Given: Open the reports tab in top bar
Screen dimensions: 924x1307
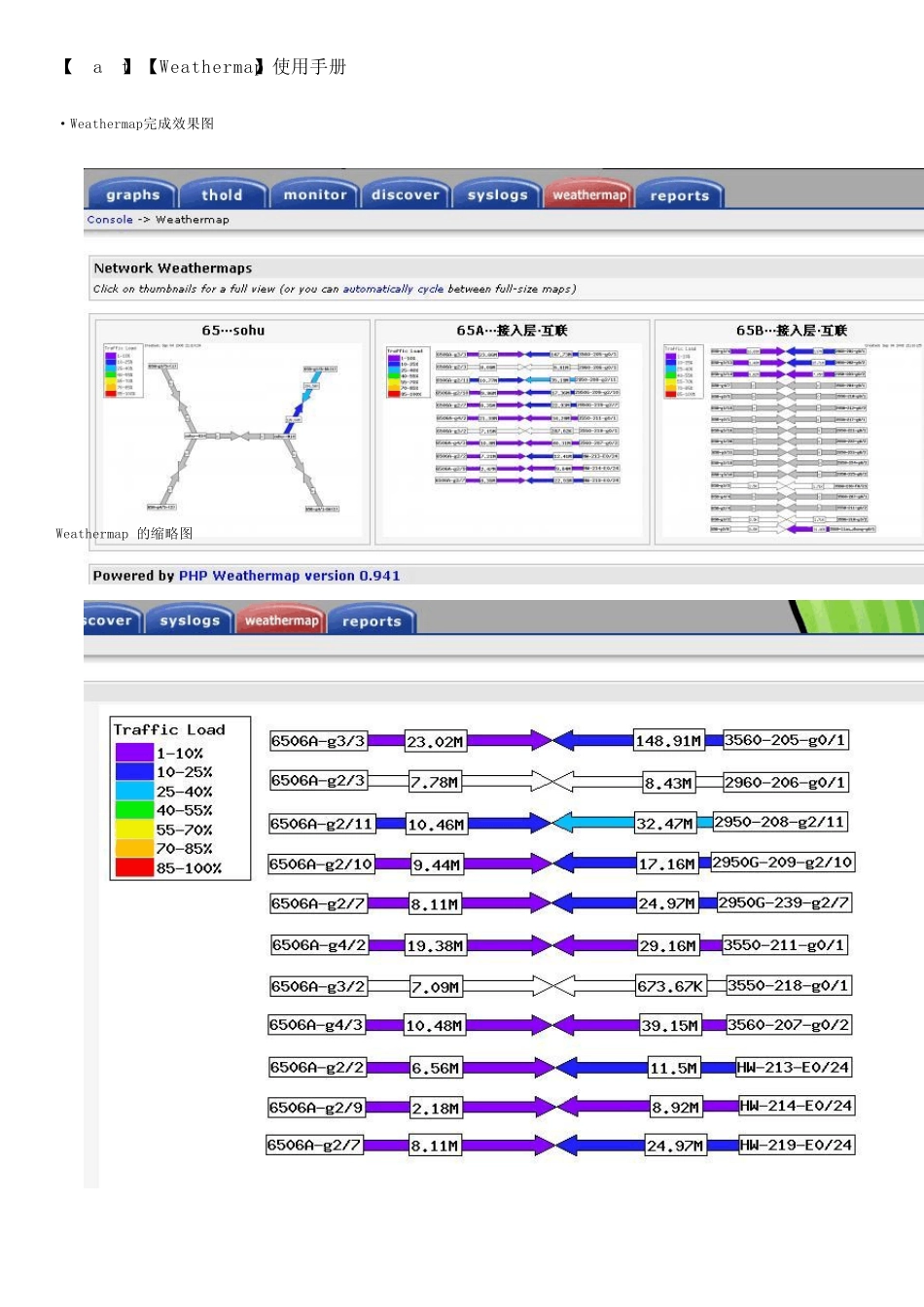Looking at the screenshot, I should [680, 194].
